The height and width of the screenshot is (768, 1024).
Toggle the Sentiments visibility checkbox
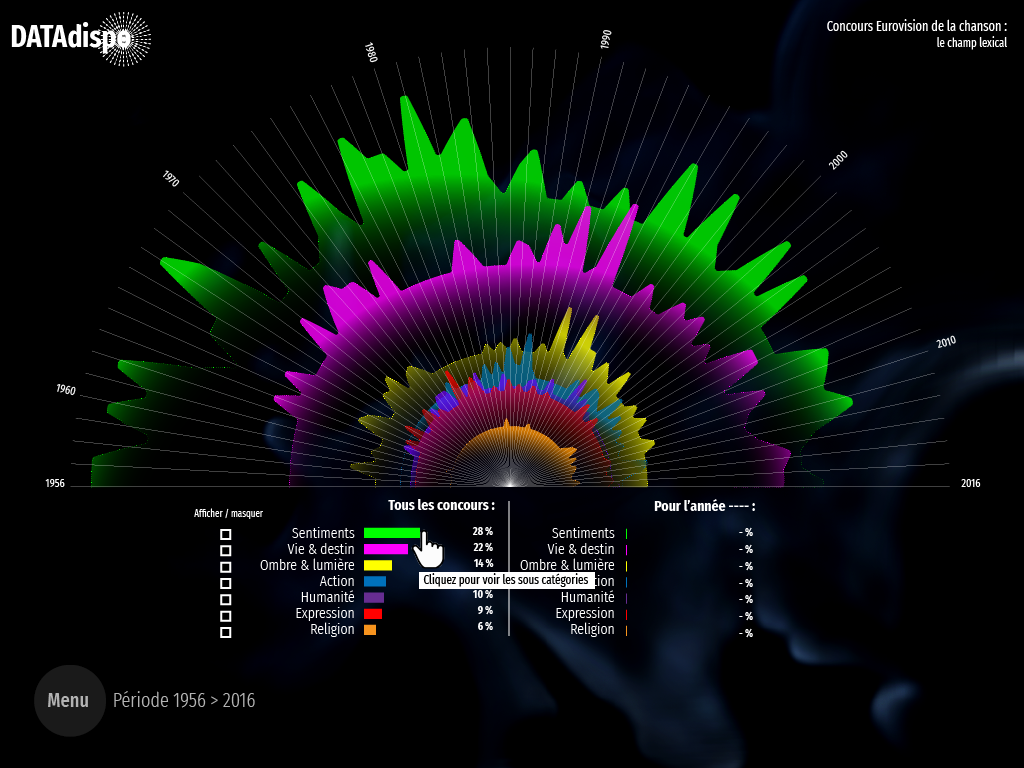pyautogui.click(x=225, y=534)
